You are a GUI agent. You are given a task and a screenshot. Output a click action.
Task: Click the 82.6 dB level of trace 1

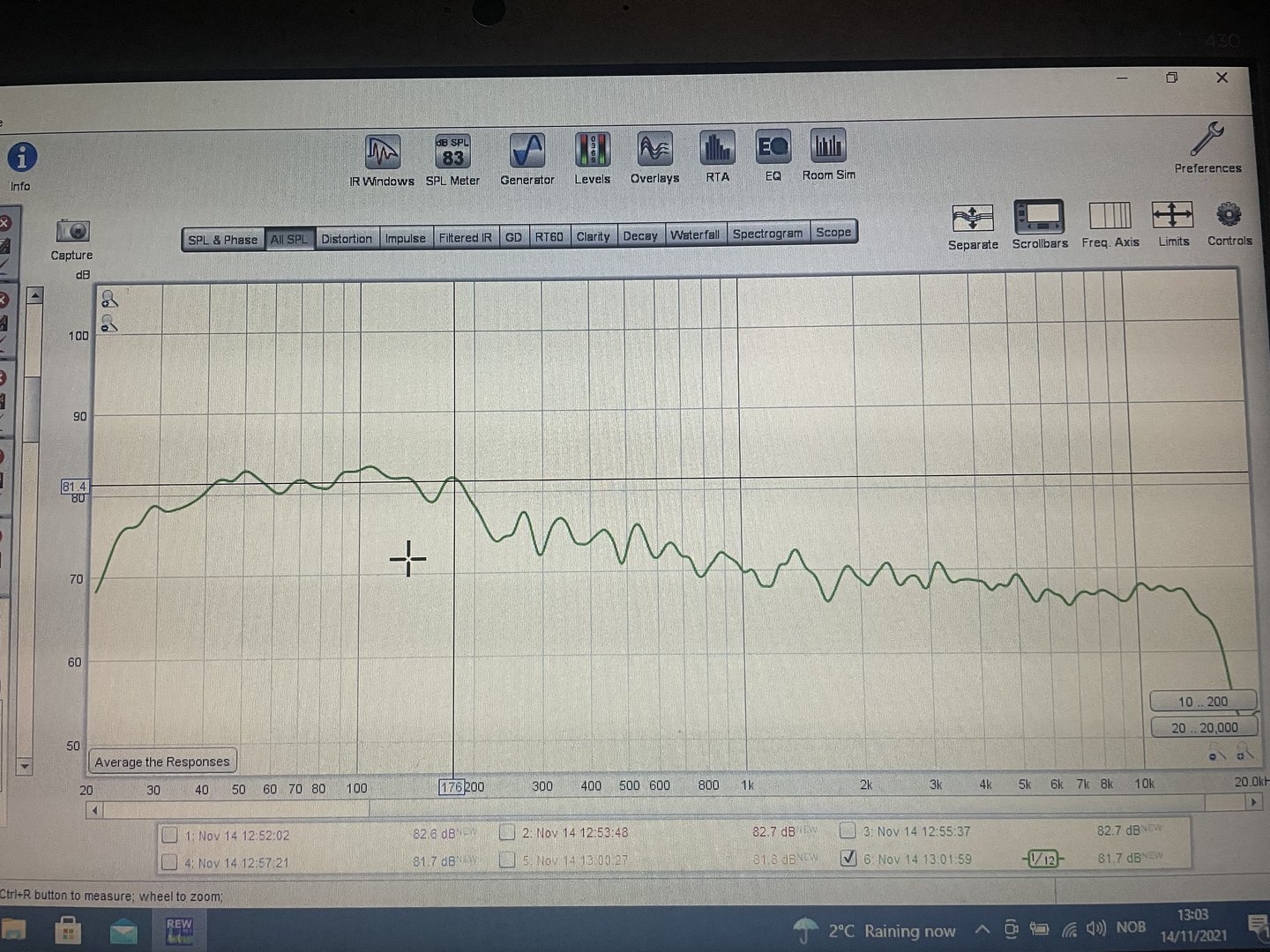click(x=435, y=834)
